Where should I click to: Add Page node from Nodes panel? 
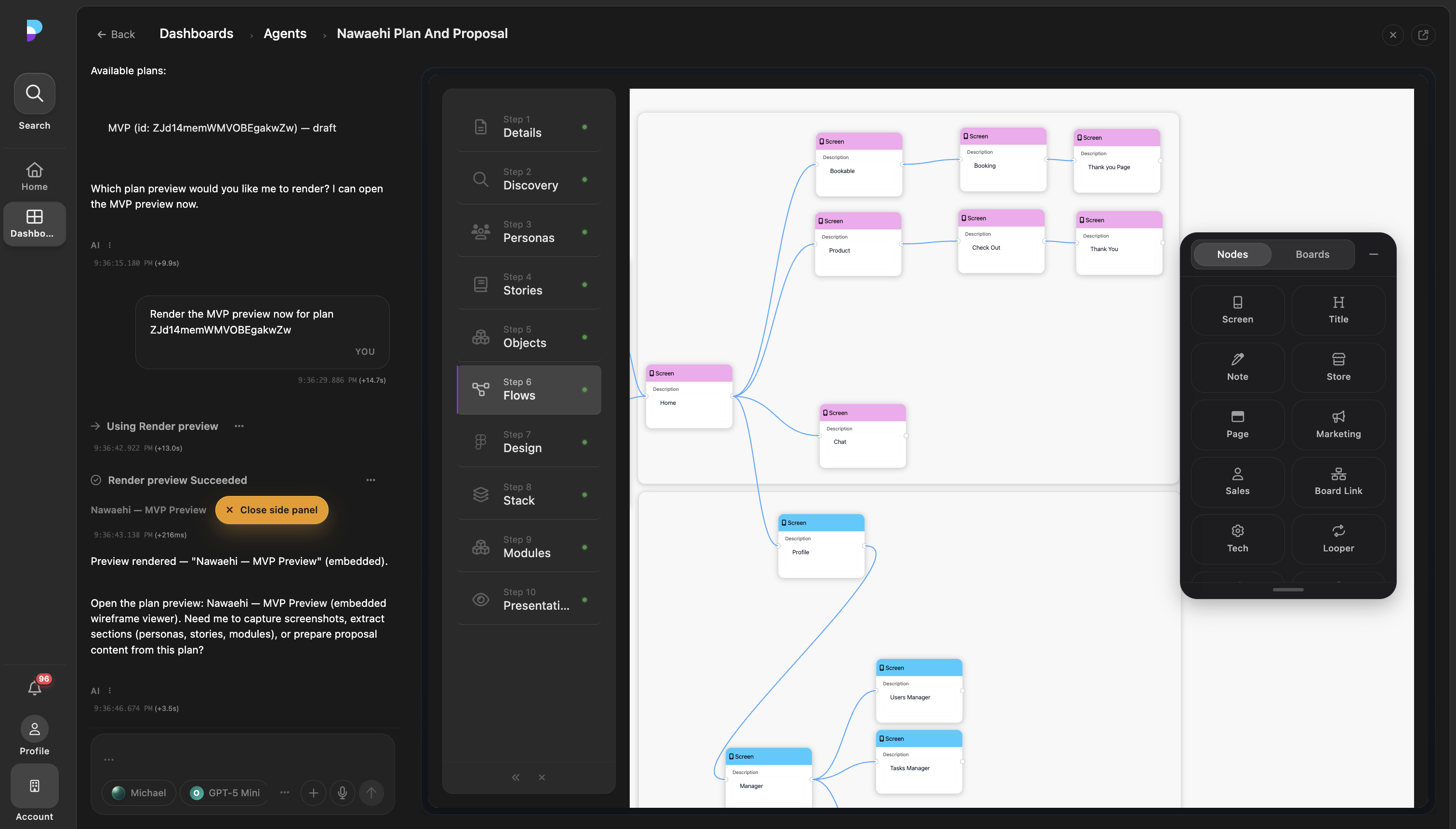pos(1237,425)
